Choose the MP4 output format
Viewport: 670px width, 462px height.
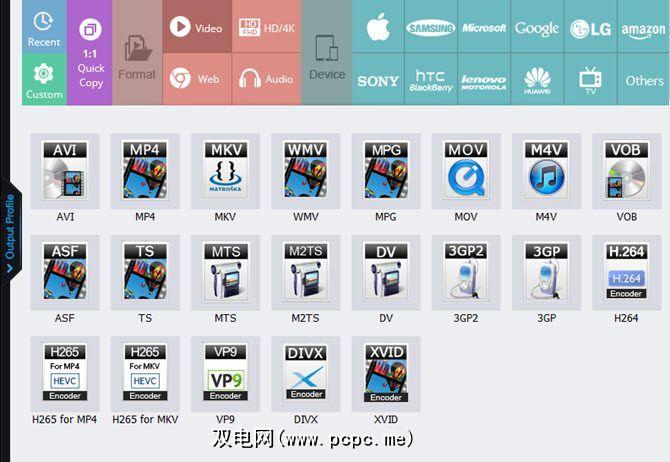[x=145, y=171]
